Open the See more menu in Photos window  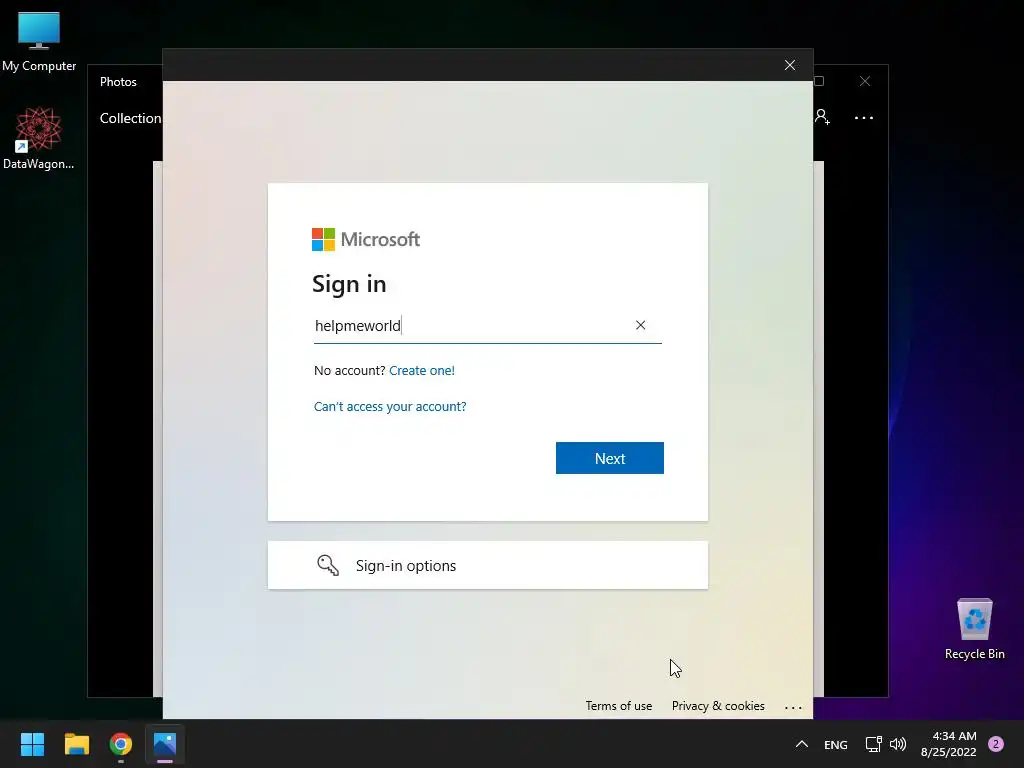click(x=863, y=118)
